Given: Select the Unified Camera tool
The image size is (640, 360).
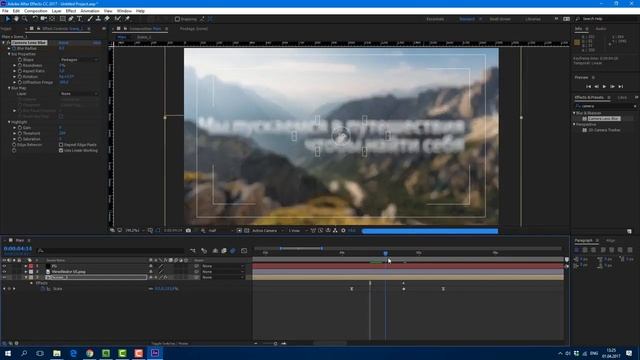Looking at the screenshot, I should [x=43, y=19].
